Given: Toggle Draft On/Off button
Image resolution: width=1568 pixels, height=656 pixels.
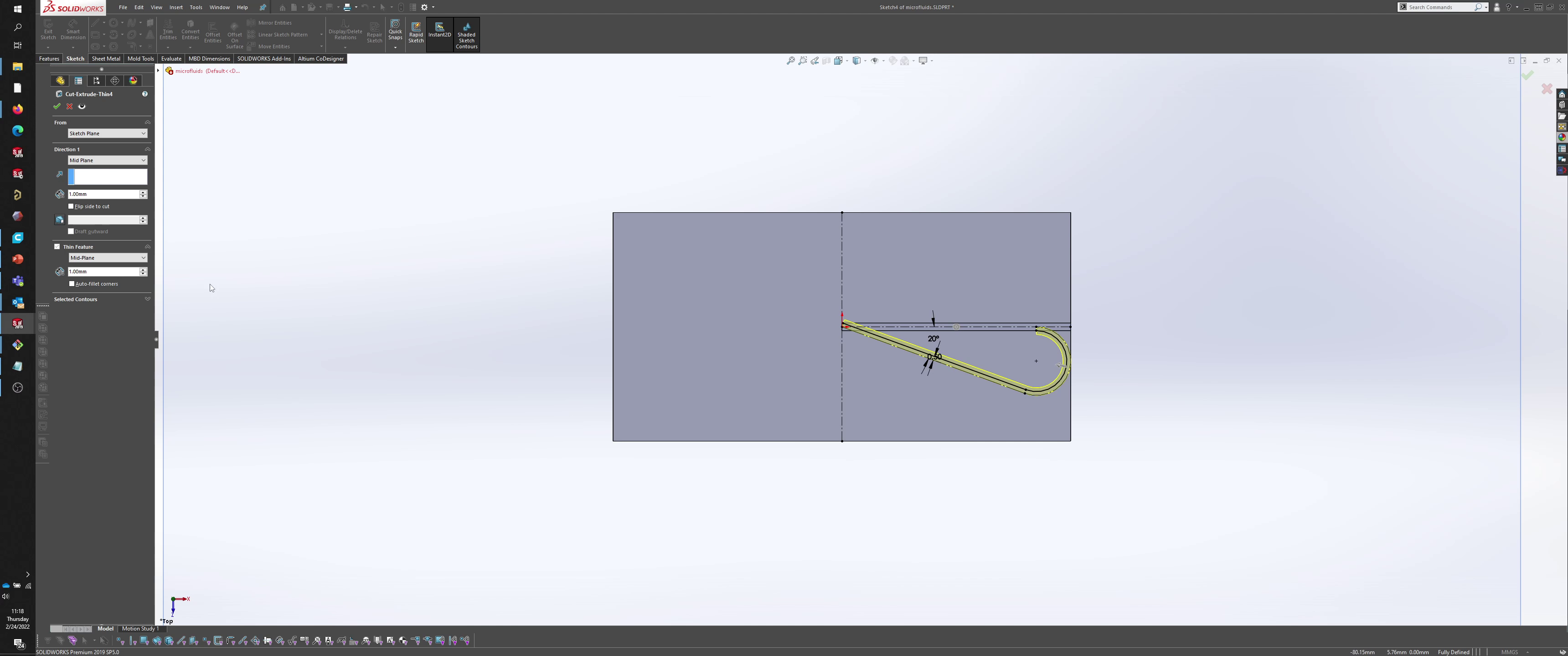Looking at the screenshot, I should (60, 220).
